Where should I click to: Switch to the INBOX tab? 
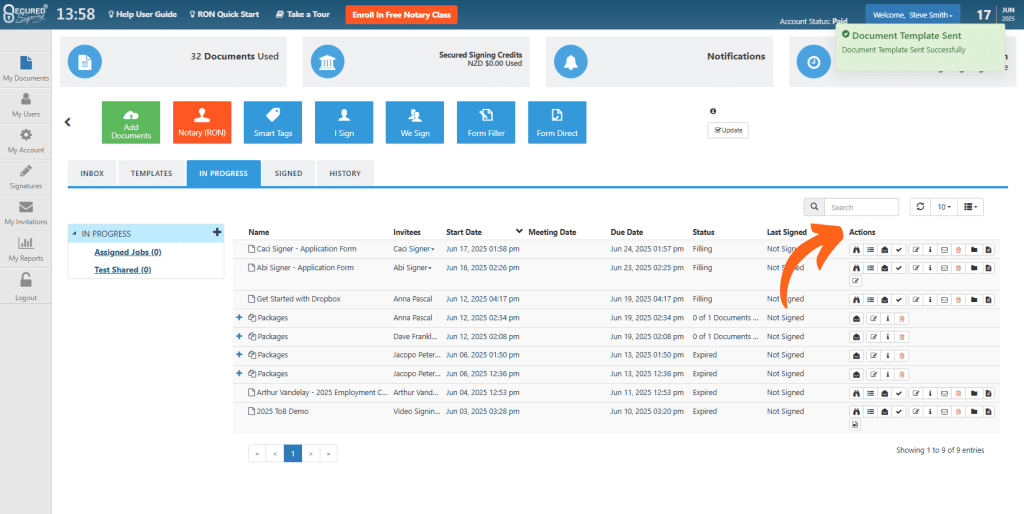coord(92,174)
